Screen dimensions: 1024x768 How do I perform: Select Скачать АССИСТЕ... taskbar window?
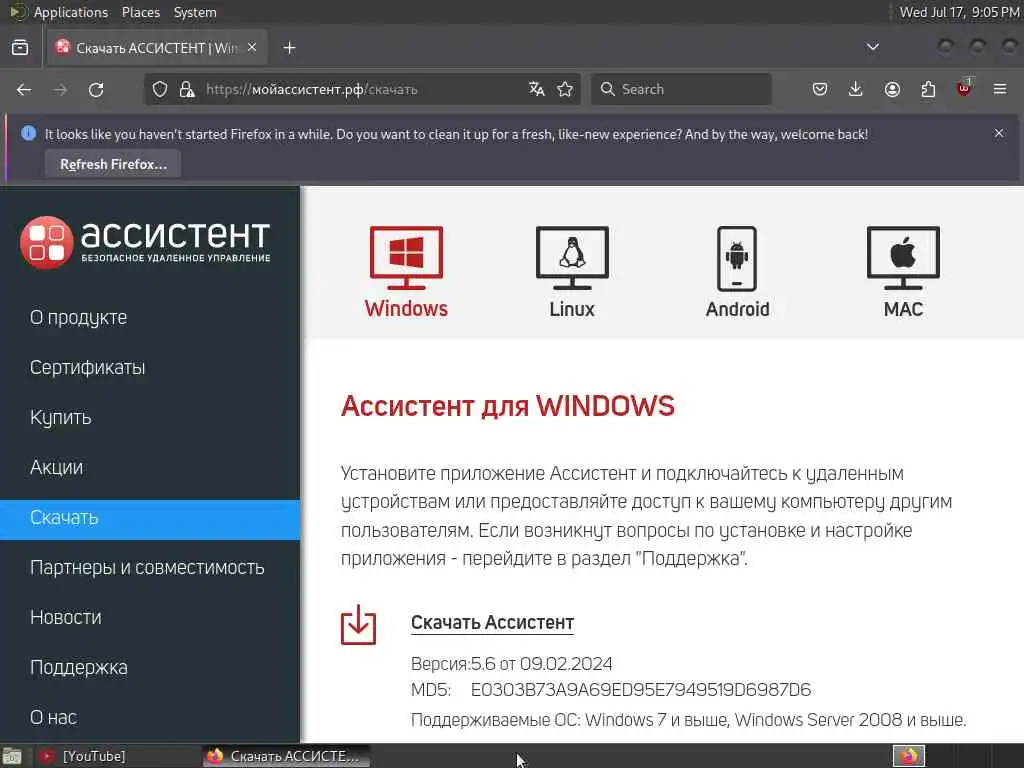[285, 756]
